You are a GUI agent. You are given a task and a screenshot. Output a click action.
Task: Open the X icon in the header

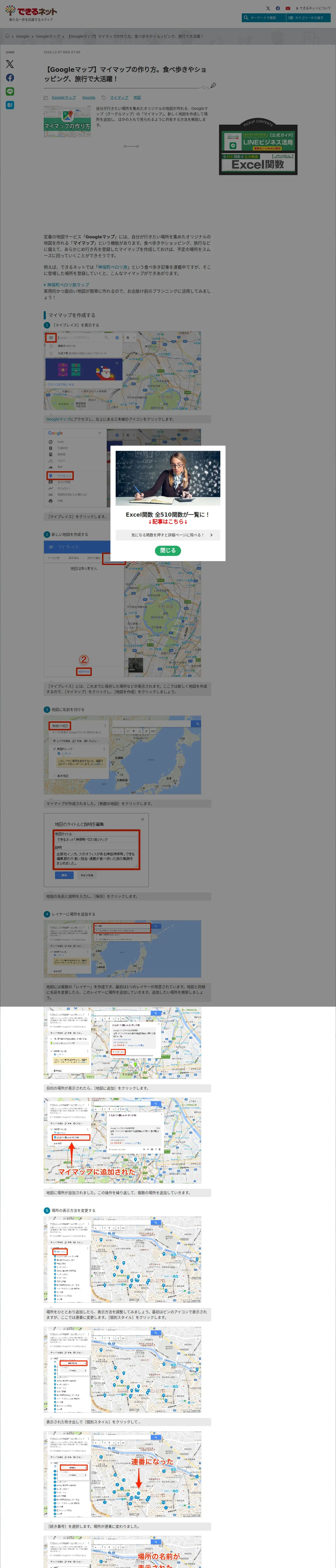(268, 9)
